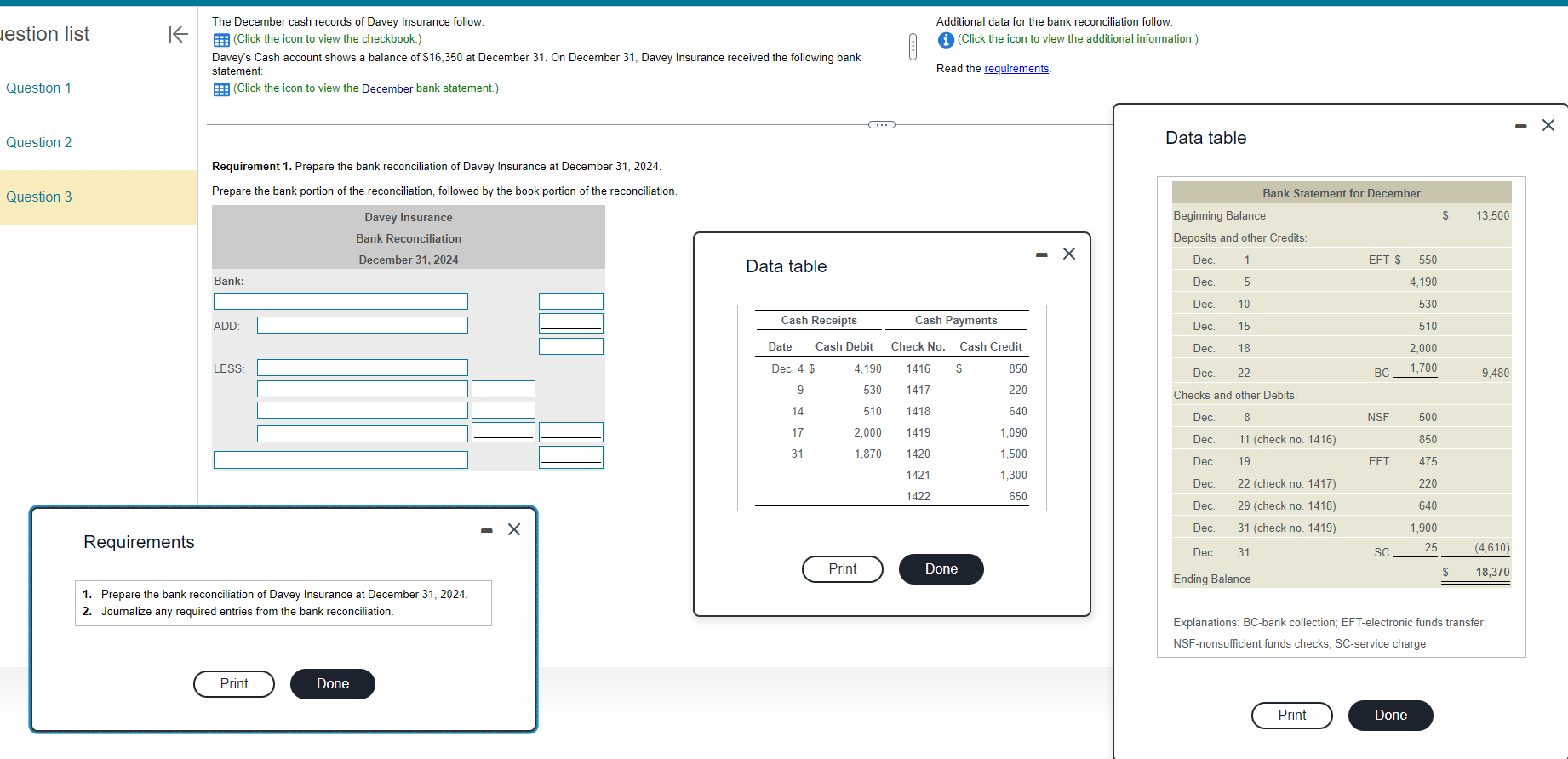Image resolution: width=1568 pixels, height=759 pixels.
Task: Select Question 1 in the question list
Action: click(39, 88)
